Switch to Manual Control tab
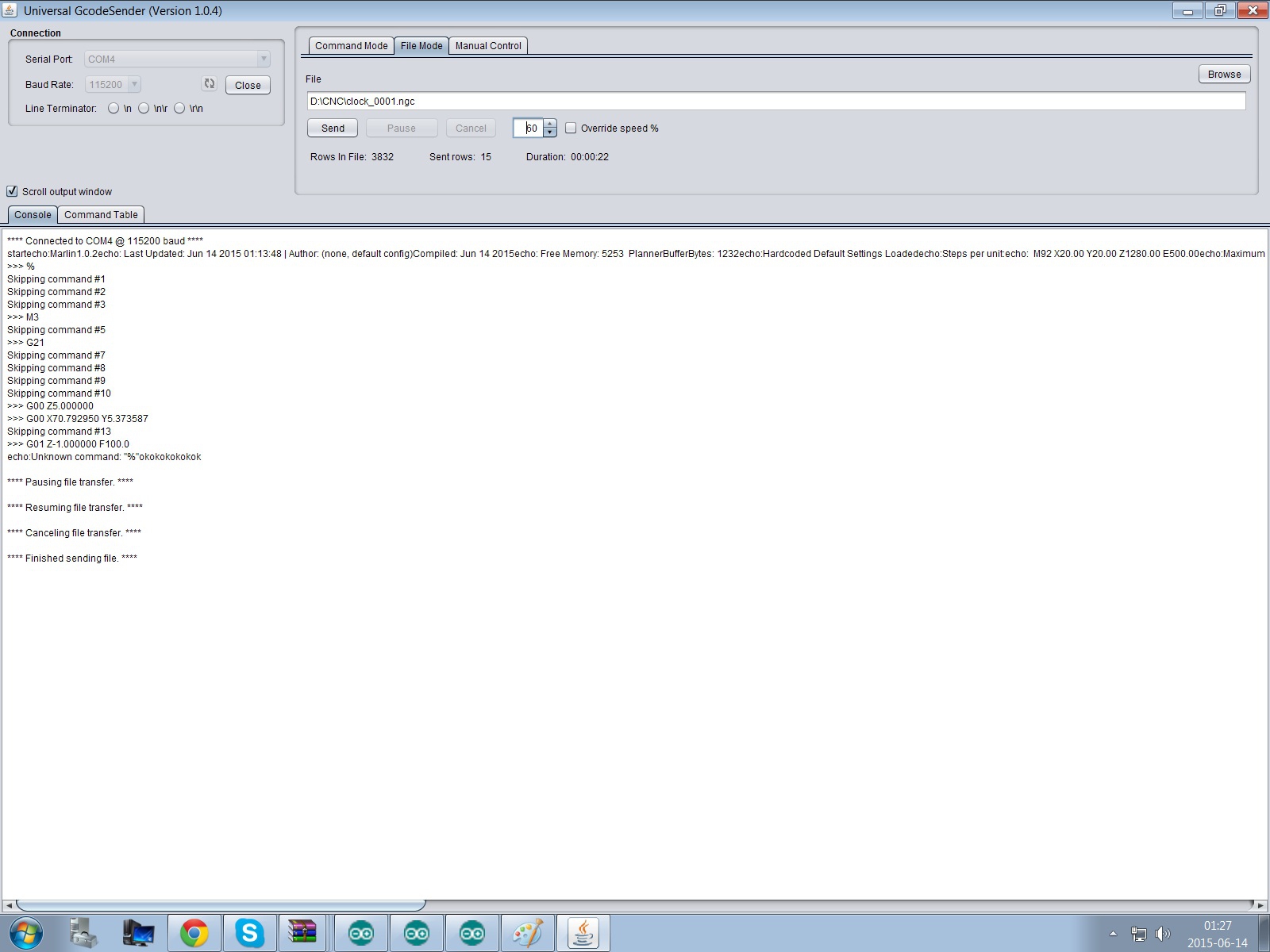 (x=488, y=46)
